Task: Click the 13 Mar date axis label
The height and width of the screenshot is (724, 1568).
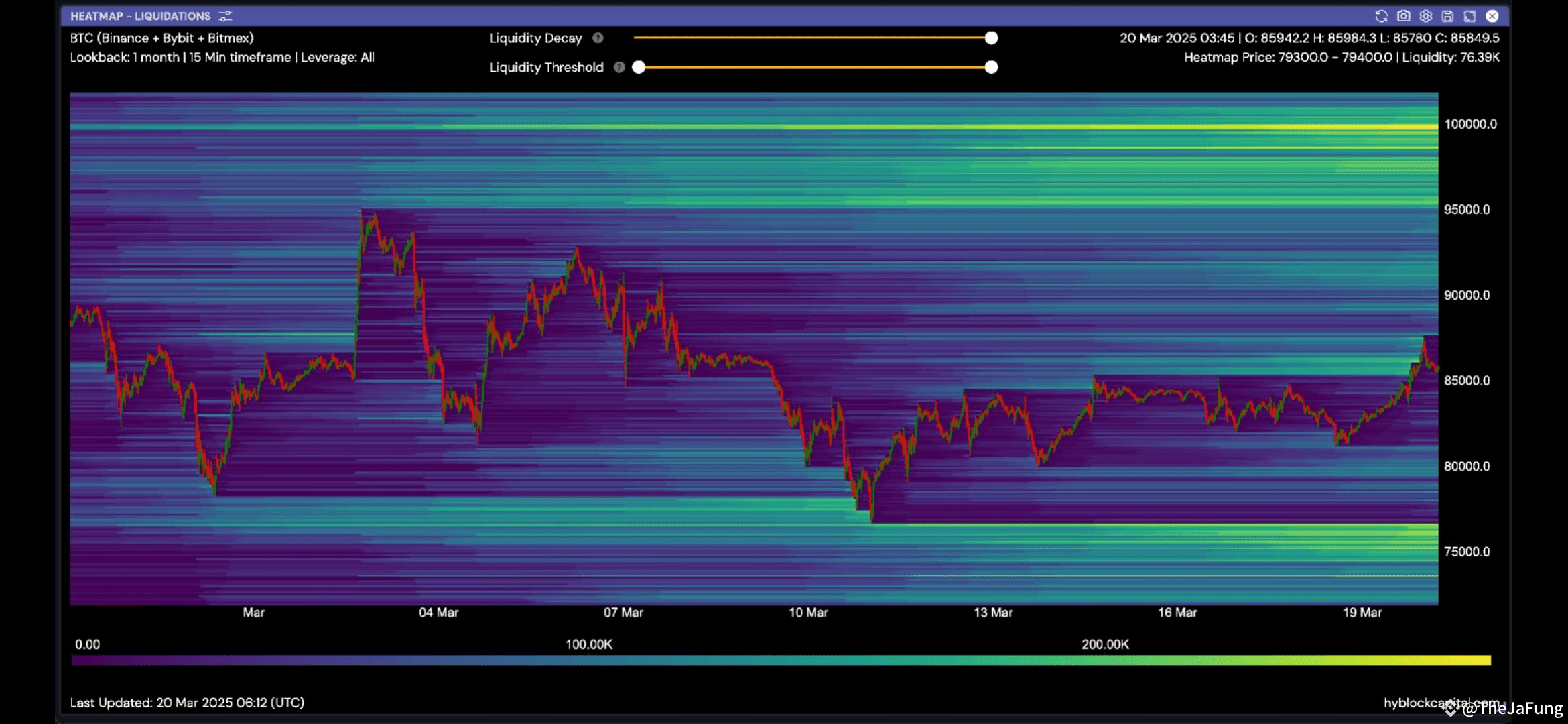Action: click(993, 613)
